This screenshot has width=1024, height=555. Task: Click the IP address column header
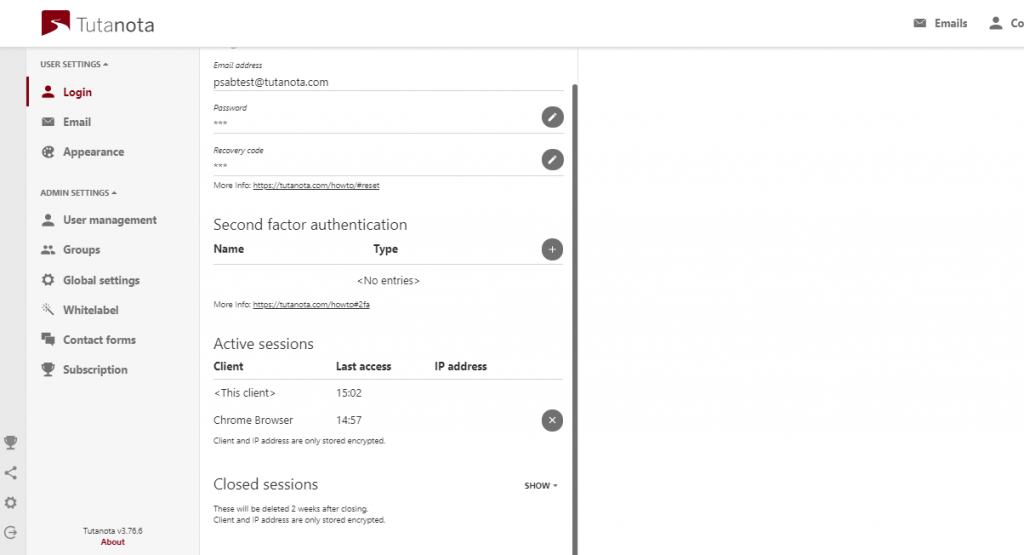[x=460, y=366]
